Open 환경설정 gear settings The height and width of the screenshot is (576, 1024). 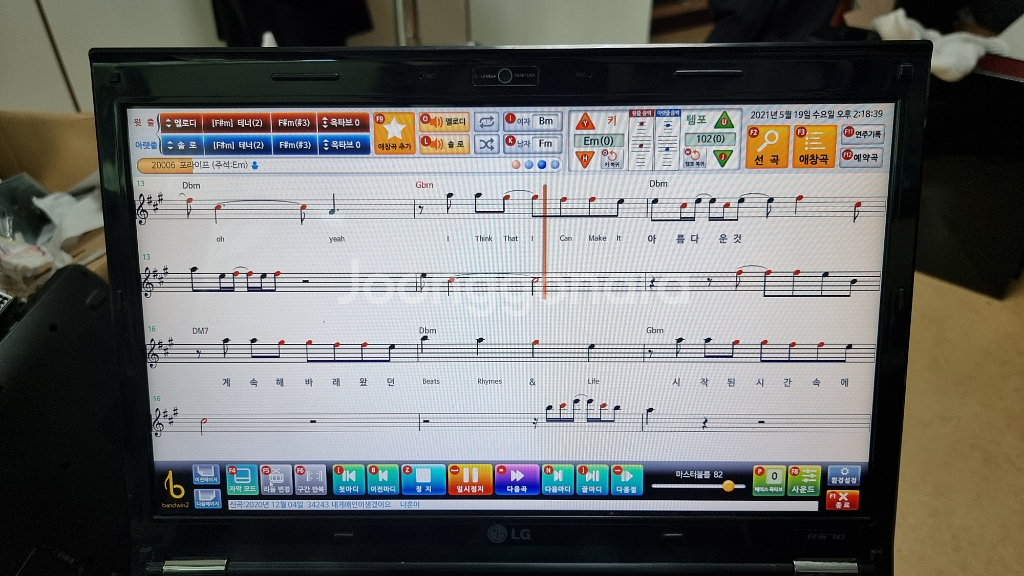point(843,475)
